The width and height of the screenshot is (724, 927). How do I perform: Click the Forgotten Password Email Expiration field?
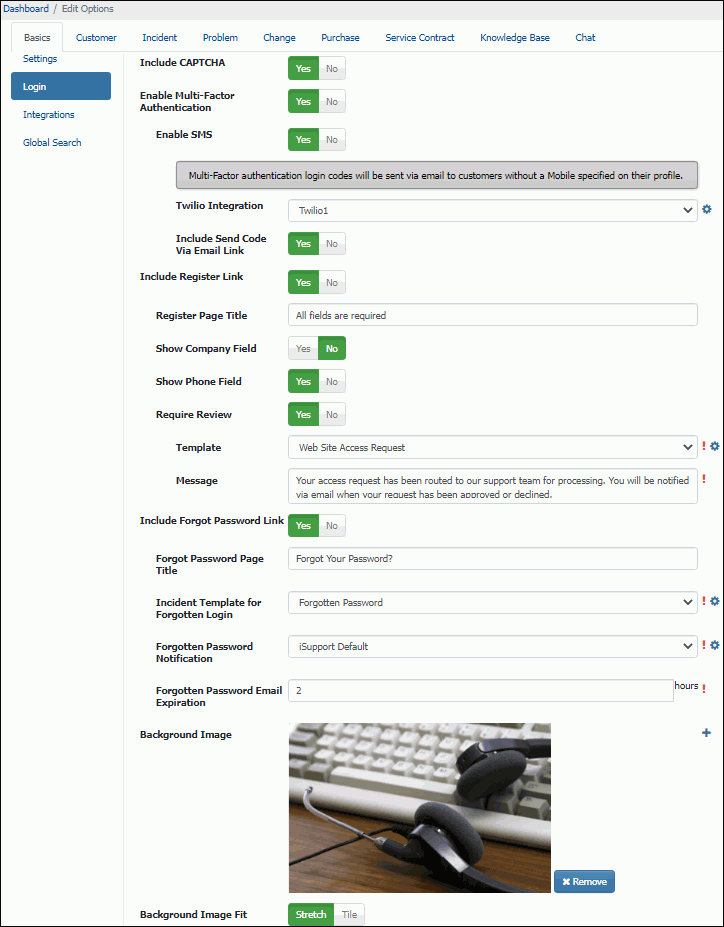coord(481,690)
